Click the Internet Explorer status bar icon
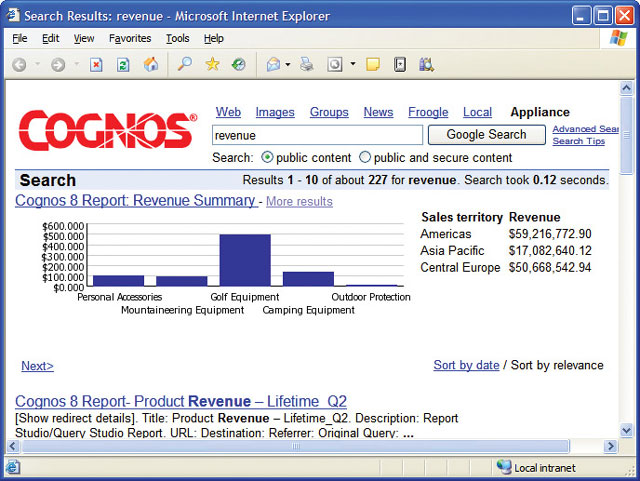The image size is (640, 481). point(12,467)
